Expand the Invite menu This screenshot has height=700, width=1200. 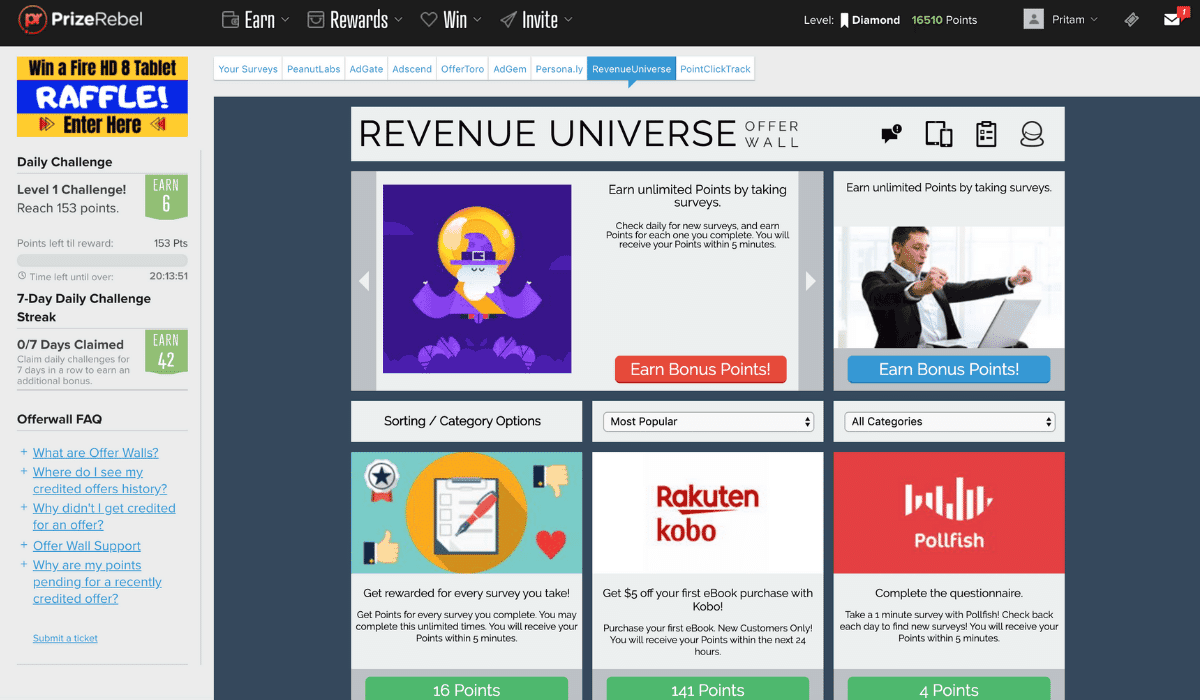536,20
